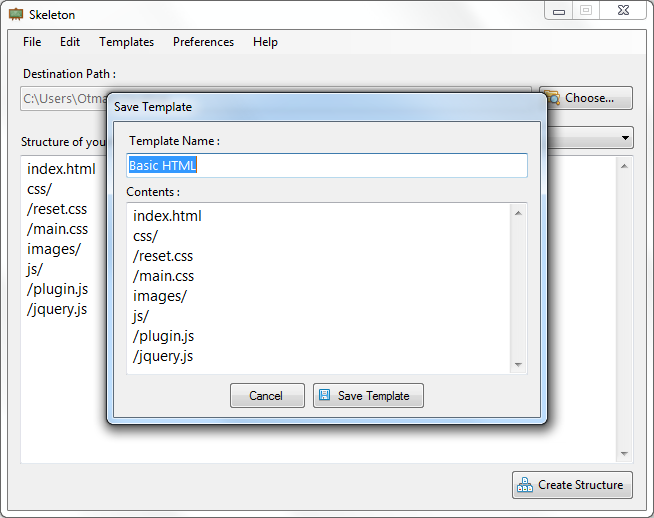
Task: Open the Templates menu
Action: tap(126, 42)
